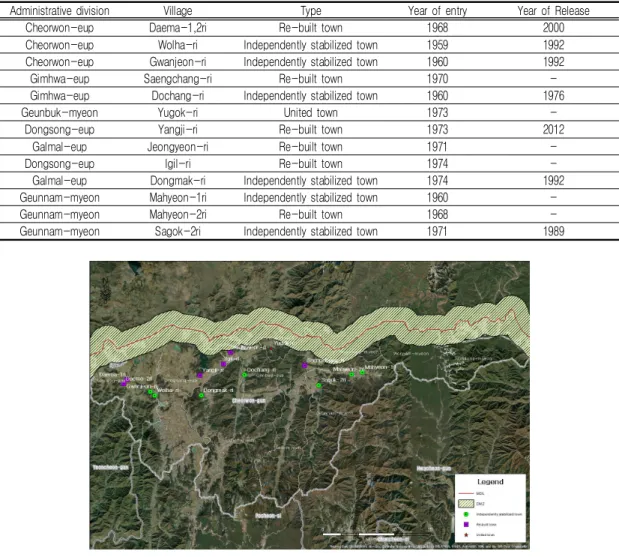Click the 'Type' column header
The height and width of the screenshot is (557, 619).
[311, 11]
